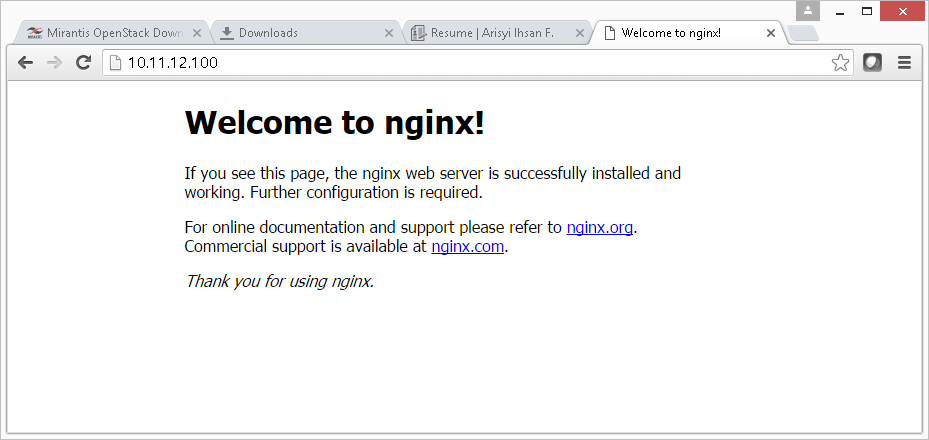Maximize the browser window

(x=867, y=11)
